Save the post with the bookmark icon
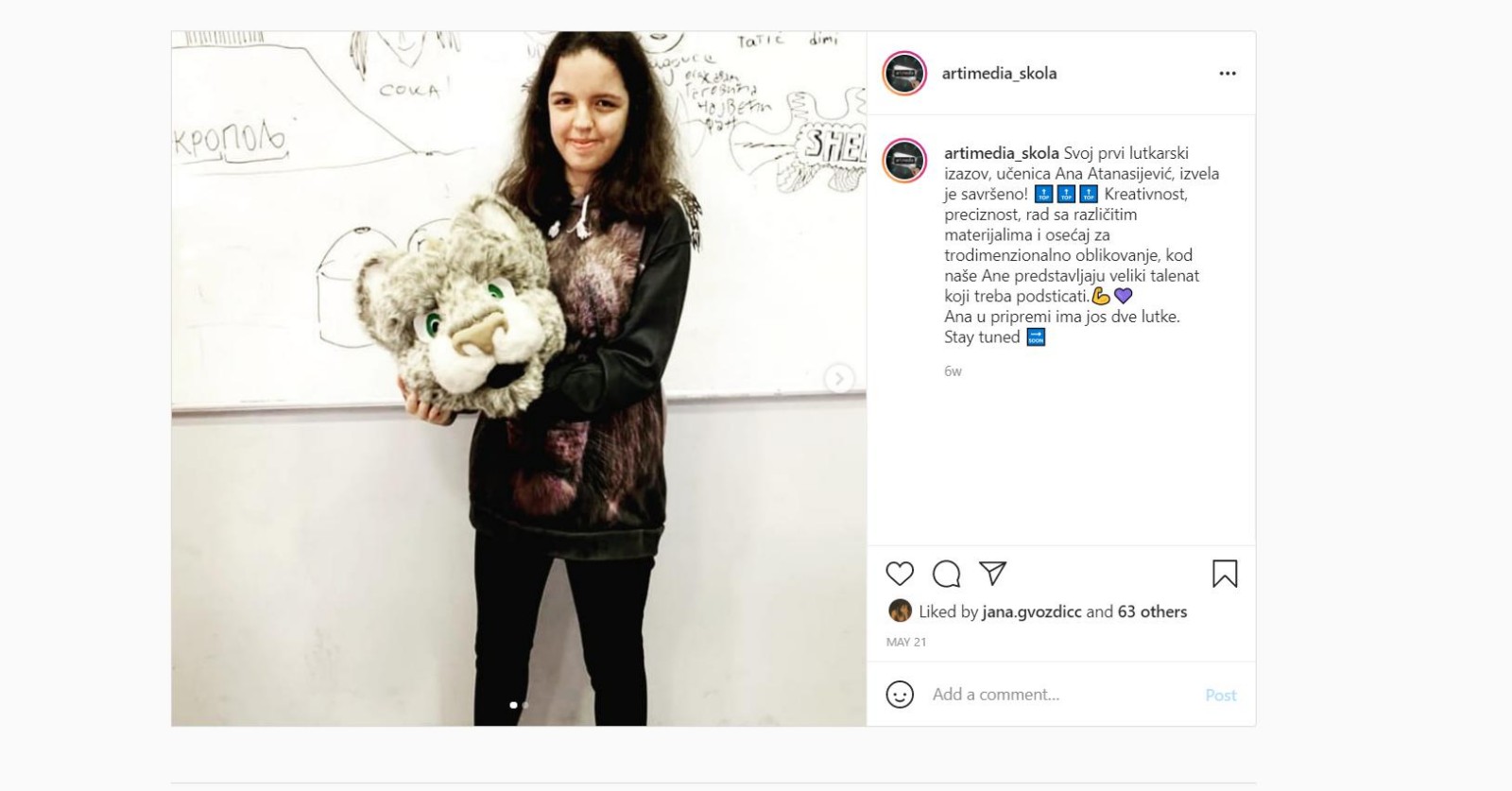The height and width of the screenshot is (791, 1512). (1225, 574)
